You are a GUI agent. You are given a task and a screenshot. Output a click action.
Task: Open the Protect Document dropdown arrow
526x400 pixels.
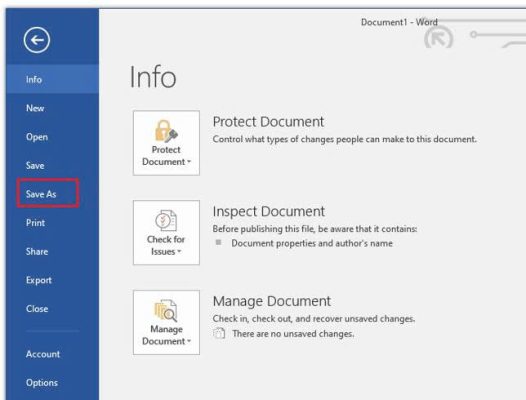[189, 162]
